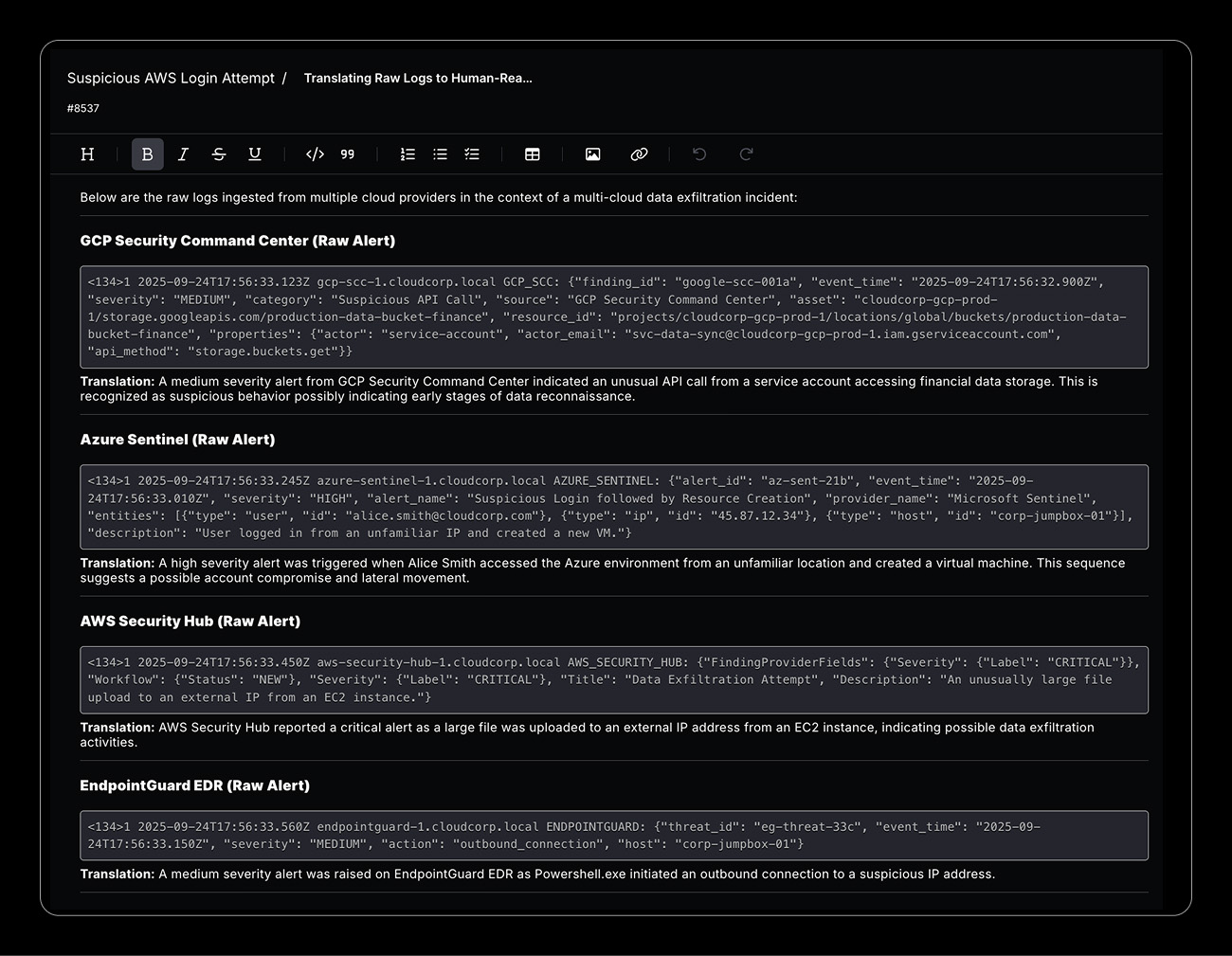Create a bulleted list
Viewport: 1232px width, 956px height.
coord(440,154)
